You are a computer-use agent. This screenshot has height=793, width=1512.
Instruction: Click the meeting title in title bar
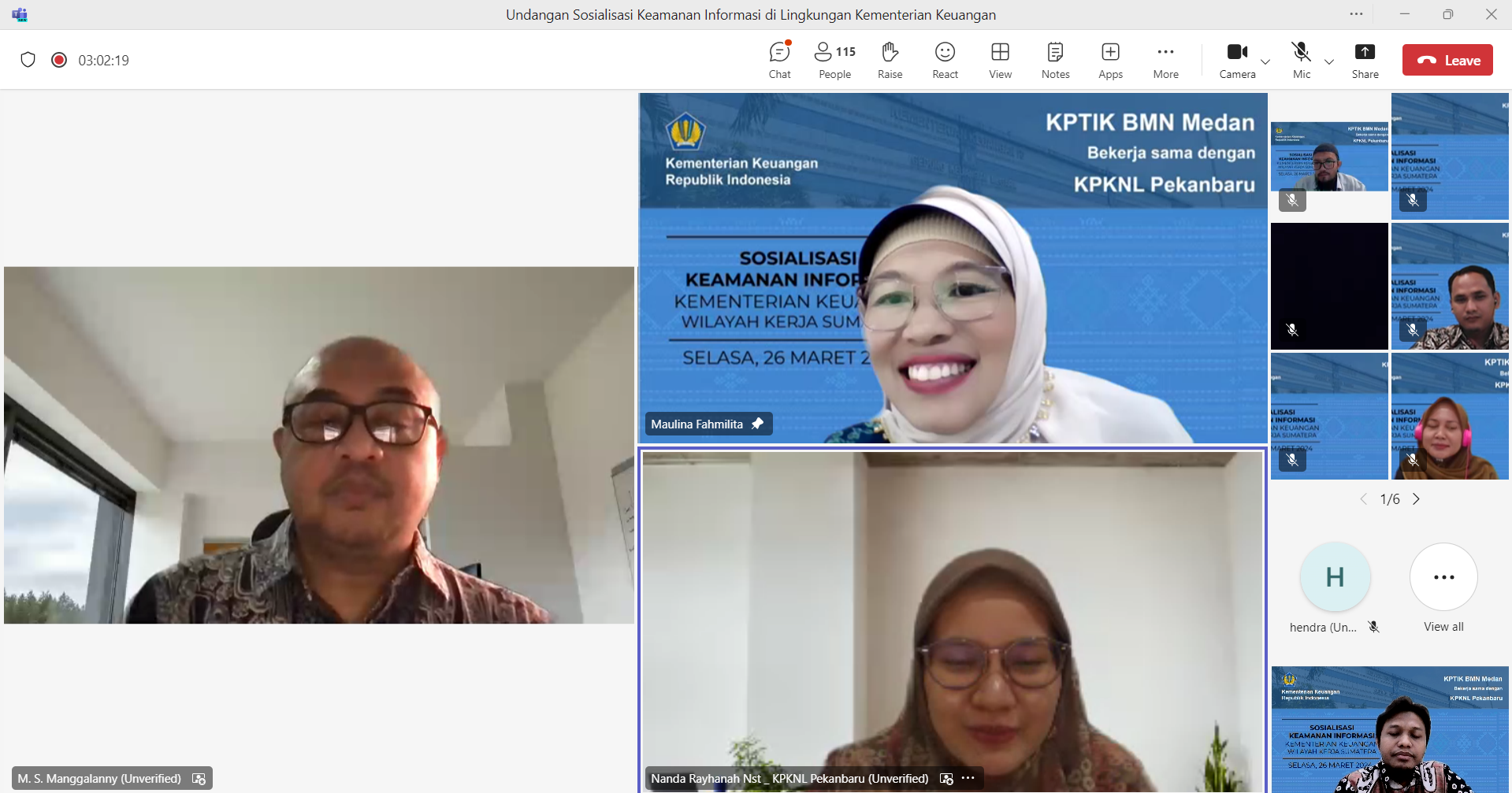pyautogui.click(x=751, y=15)
